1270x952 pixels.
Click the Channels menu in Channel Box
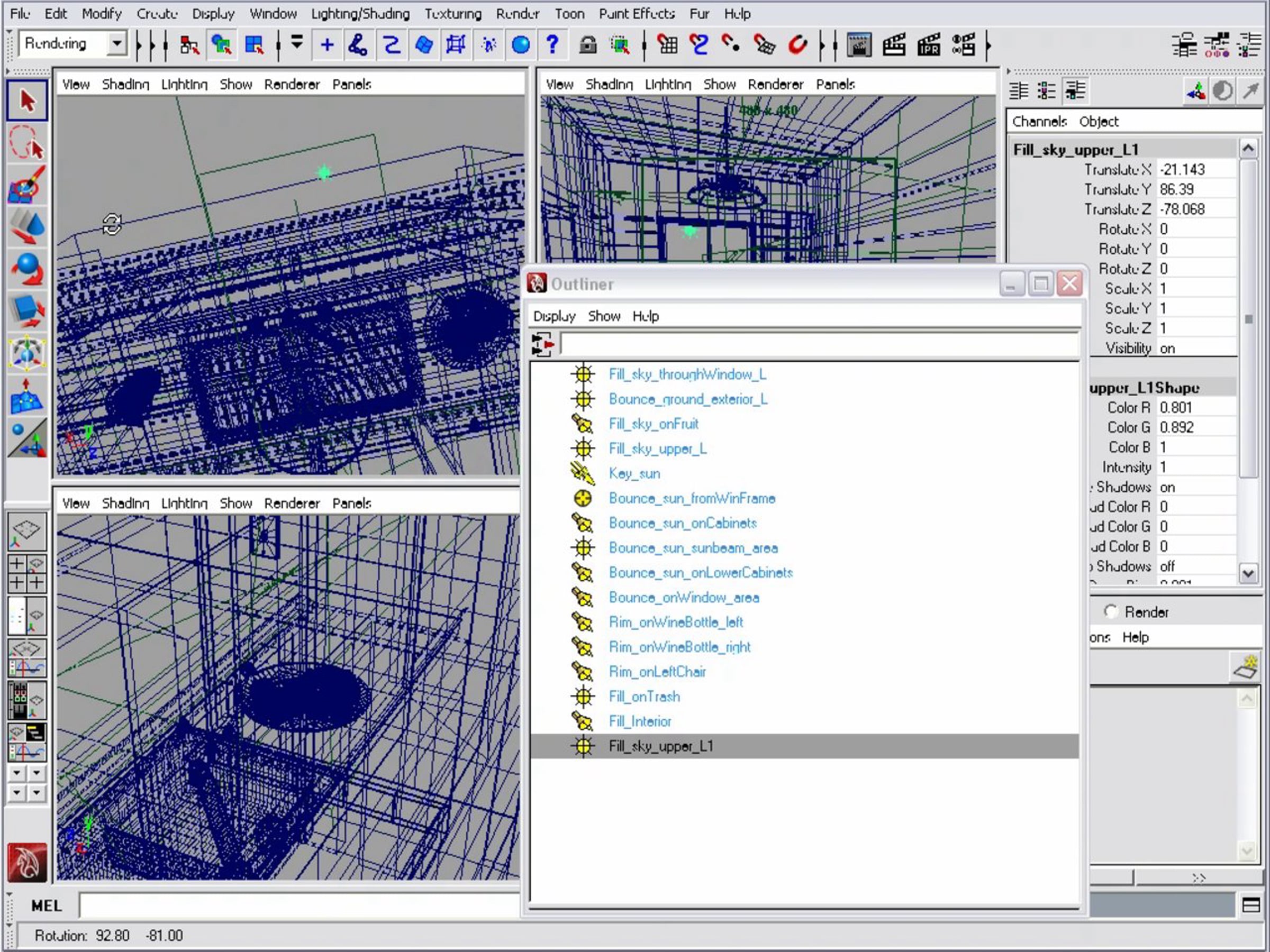point(1039,122)
